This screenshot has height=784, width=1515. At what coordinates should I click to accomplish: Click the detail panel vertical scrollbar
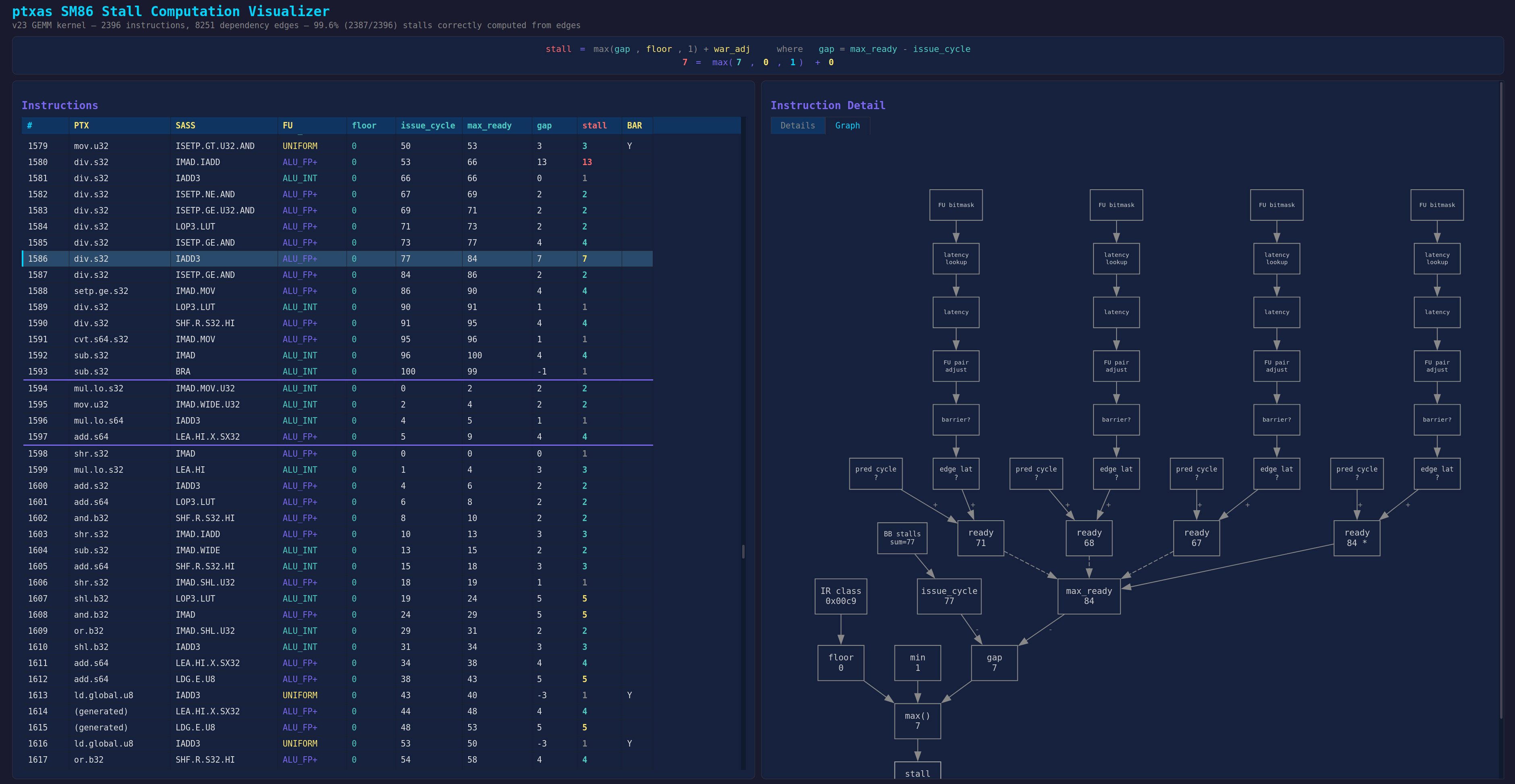click(1500, 399)
